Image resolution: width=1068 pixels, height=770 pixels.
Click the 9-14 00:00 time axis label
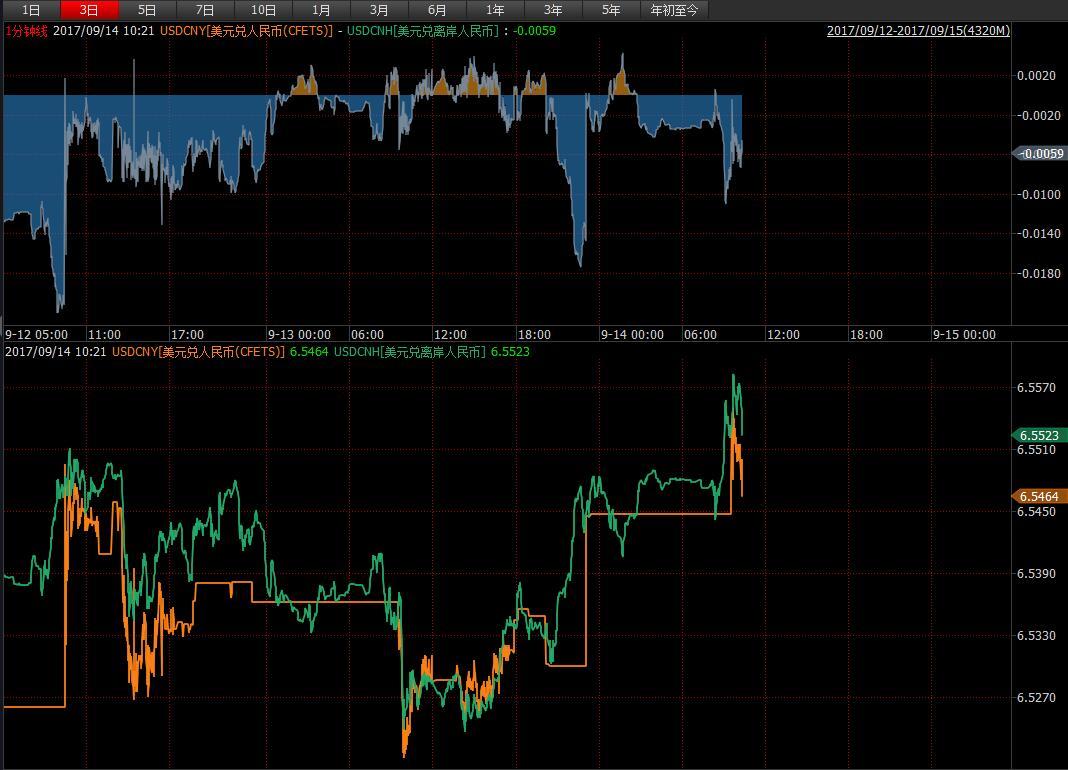point(632,335)
